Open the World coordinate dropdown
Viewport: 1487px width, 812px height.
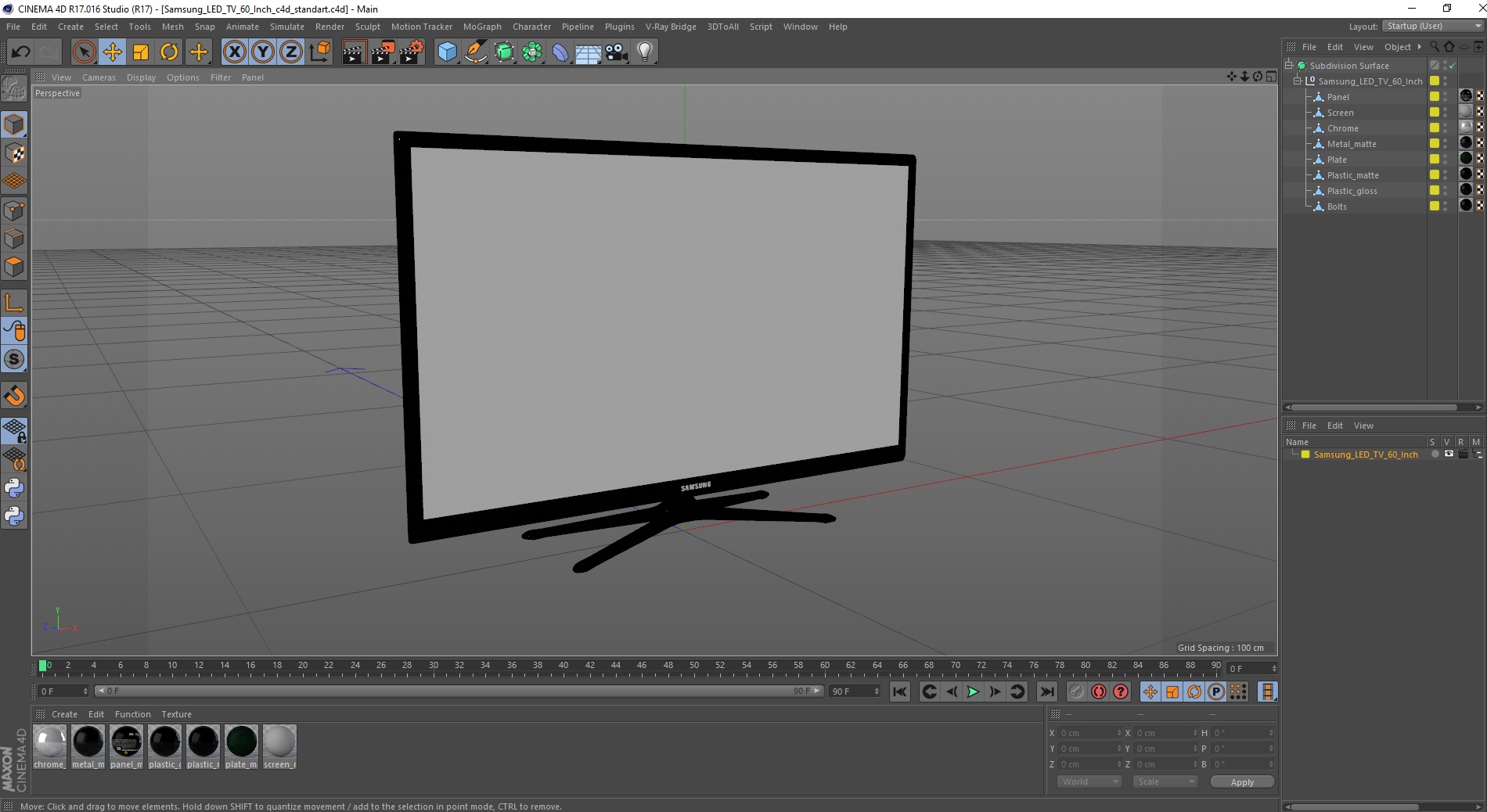tap(1089, 781)
